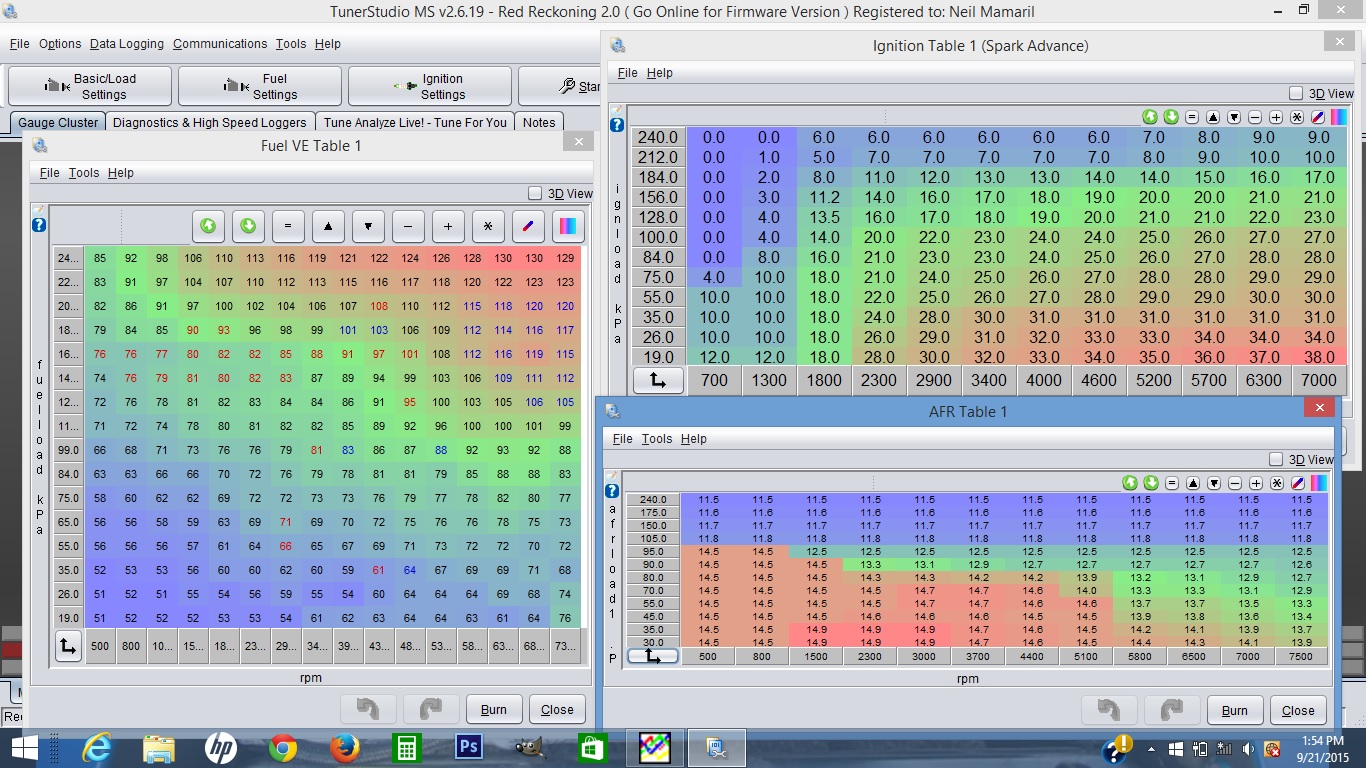Click the plus increment icon in Fuel VE Table
This screenshot has width=1366, height=768.
[x=448, y=227]
